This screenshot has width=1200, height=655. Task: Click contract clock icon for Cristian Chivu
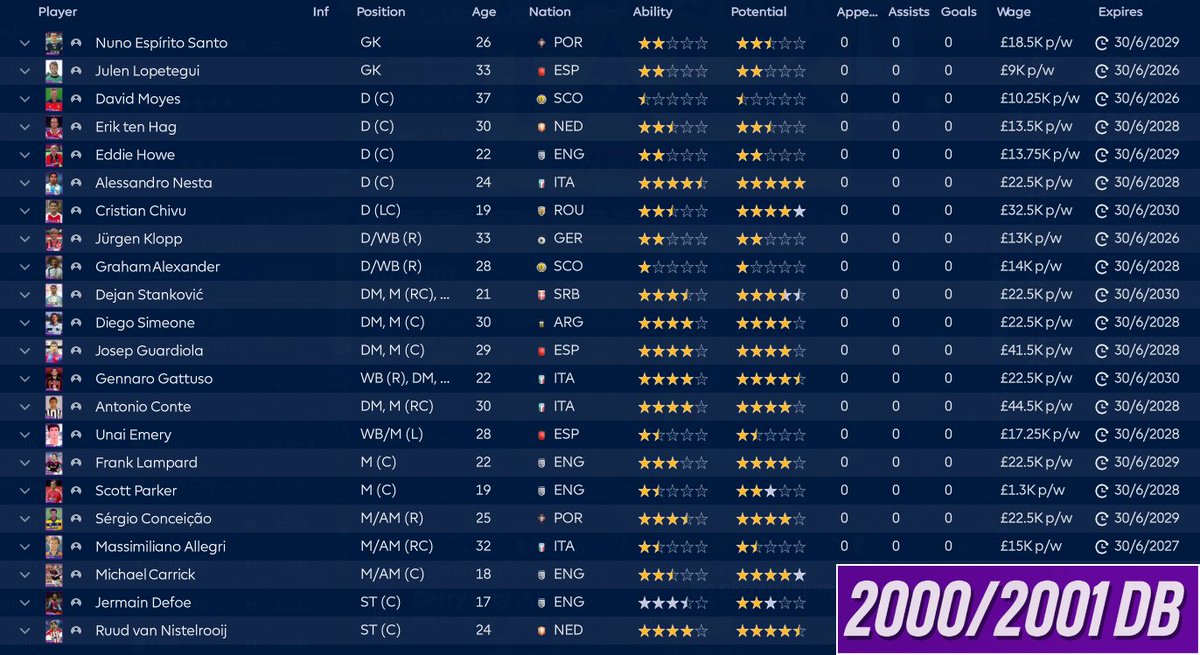[x=1102, y=212]
